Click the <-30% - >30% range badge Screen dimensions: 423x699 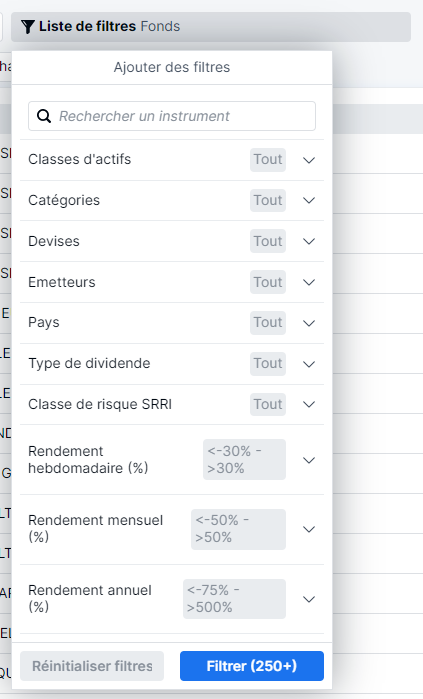[244, 460]
